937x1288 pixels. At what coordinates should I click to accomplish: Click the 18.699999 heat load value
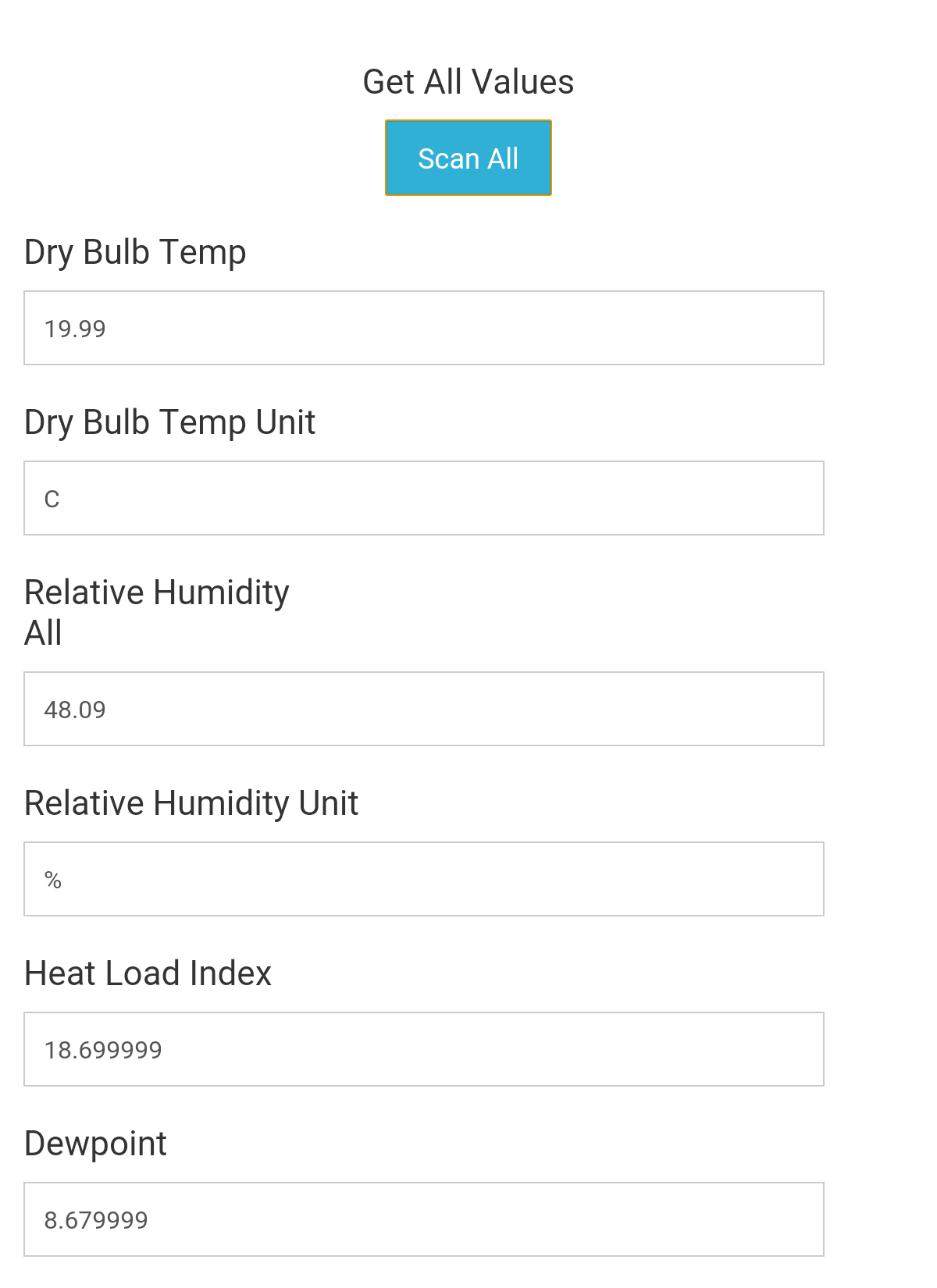103,1050
